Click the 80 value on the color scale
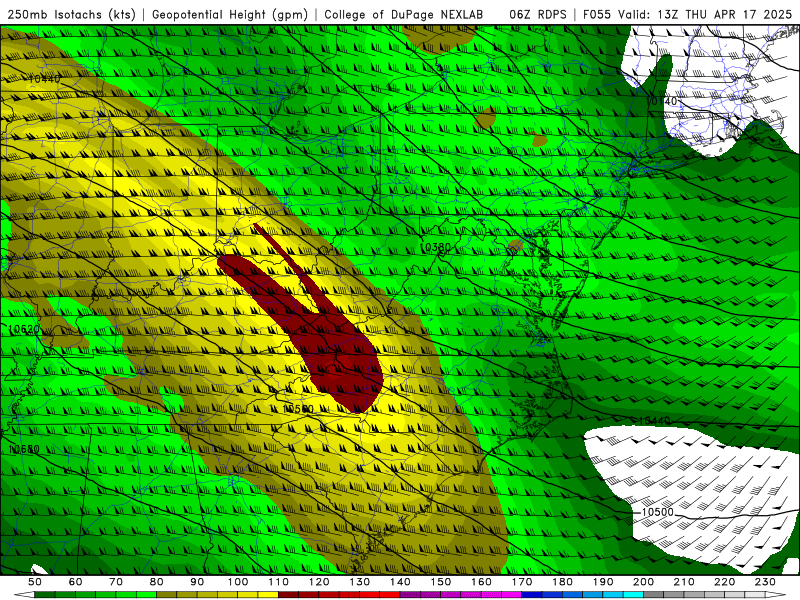 (157, 582)
